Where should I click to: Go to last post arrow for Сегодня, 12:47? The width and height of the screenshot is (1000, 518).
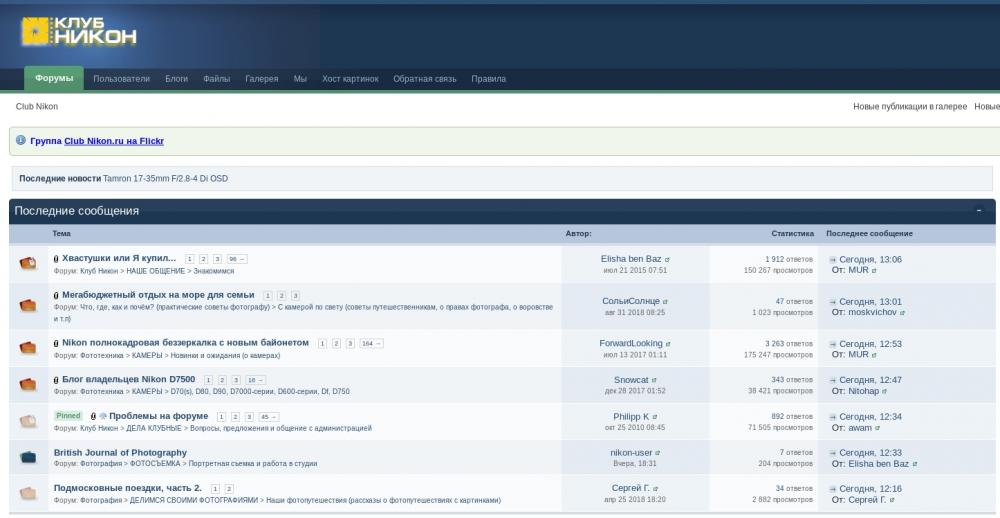coord(832,380)
